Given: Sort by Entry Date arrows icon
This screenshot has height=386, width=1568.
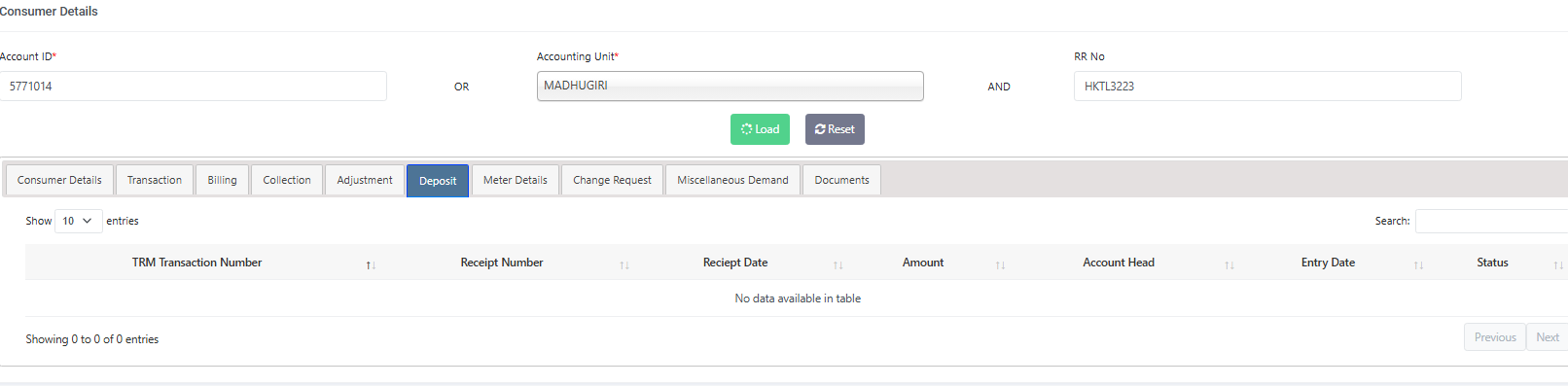Looking at the screenshot, I should pyautogui.click(x=1418, y=265).
